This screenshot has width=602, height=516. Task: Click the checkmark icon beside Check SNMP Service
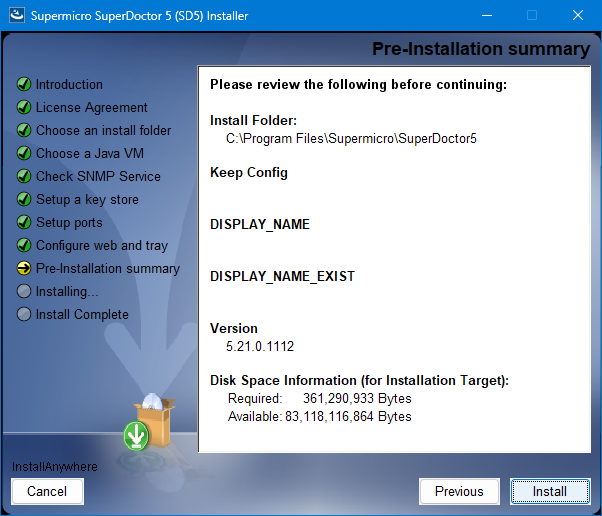24,177
